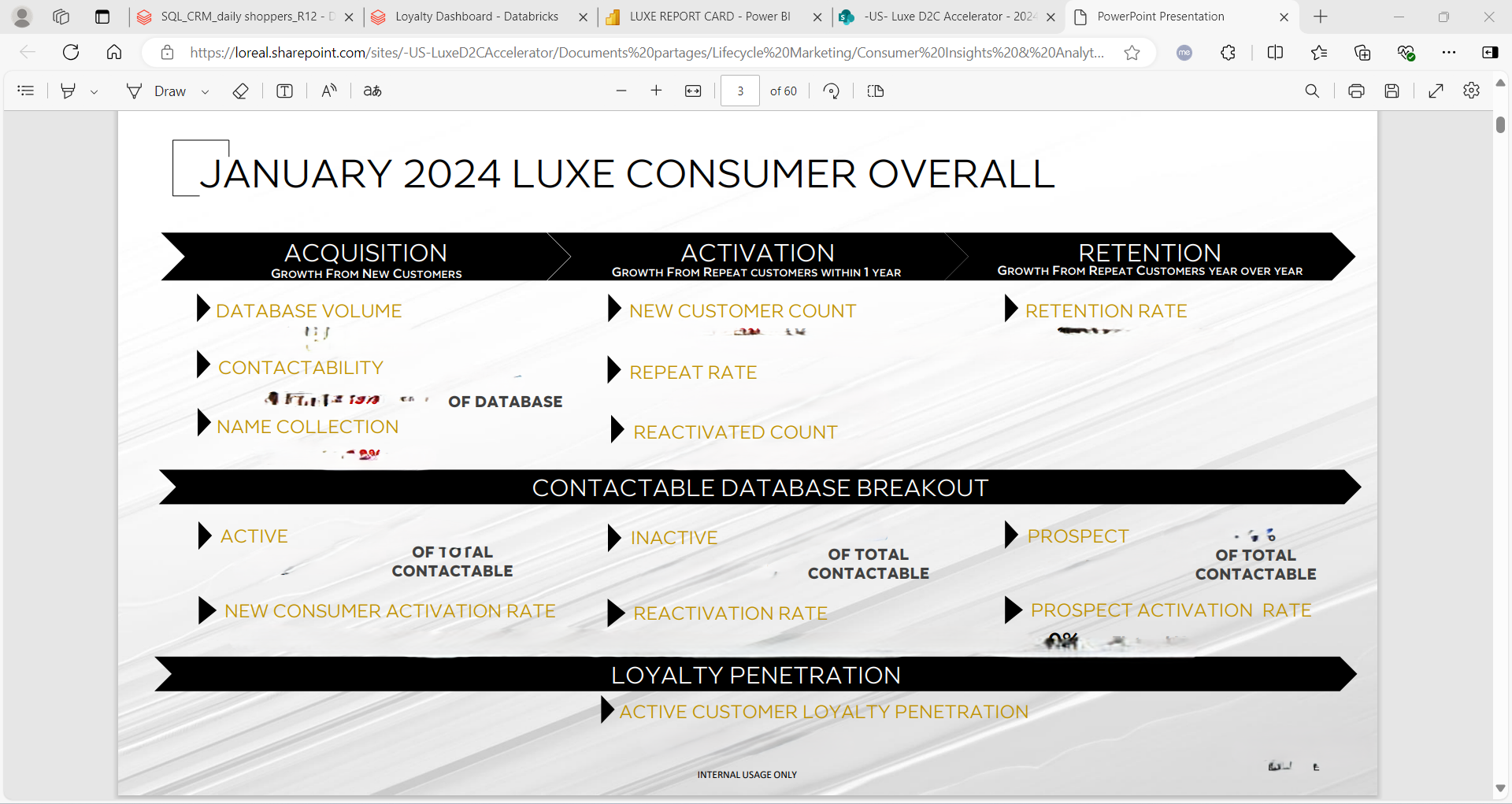This screenshot has height=804, width=1512.
Task: Switch to Loyalty Dashboard - Databricks tab
Action: tap(476, 17)
